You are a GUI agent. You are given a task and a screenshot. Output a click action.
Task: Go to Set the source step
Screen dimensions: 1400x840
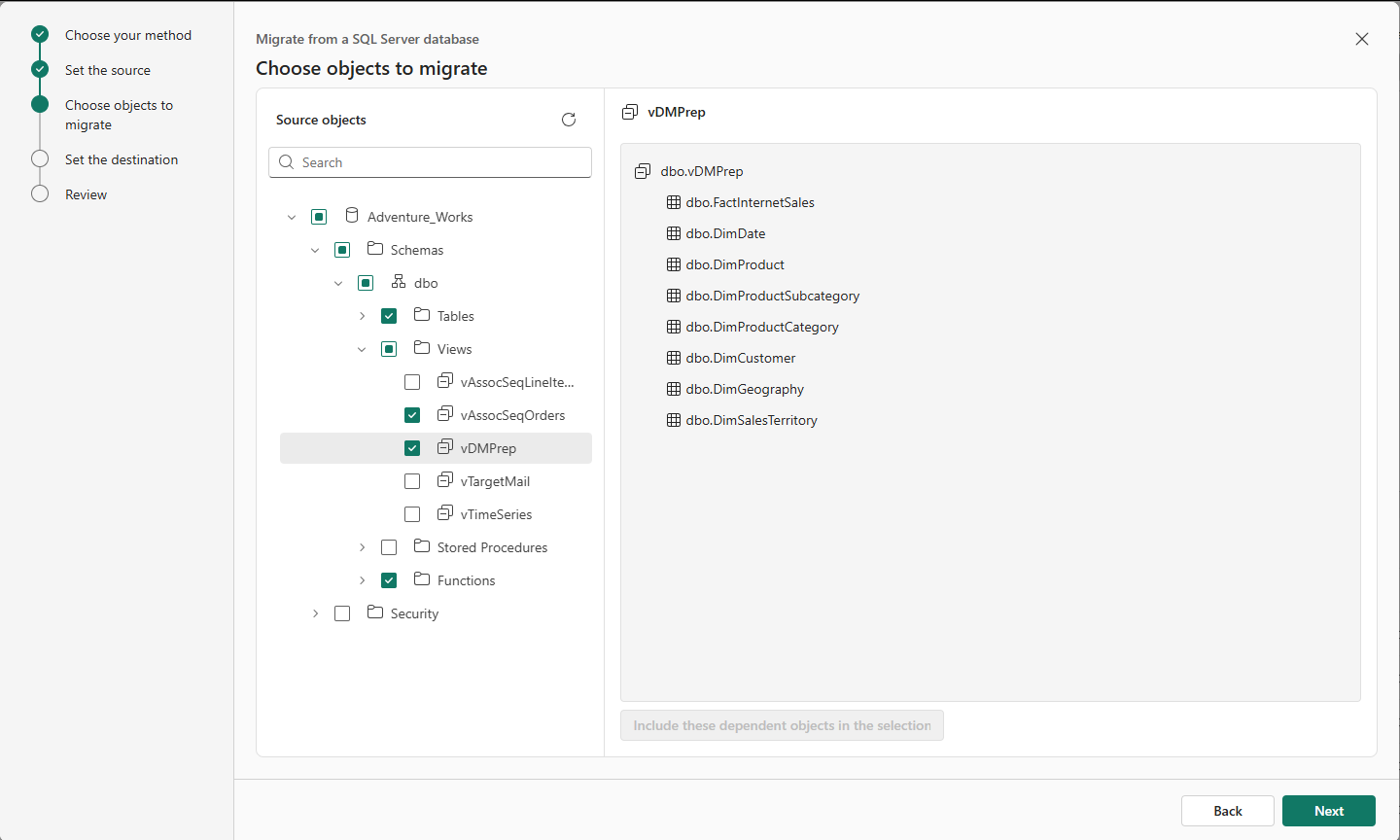108,70
